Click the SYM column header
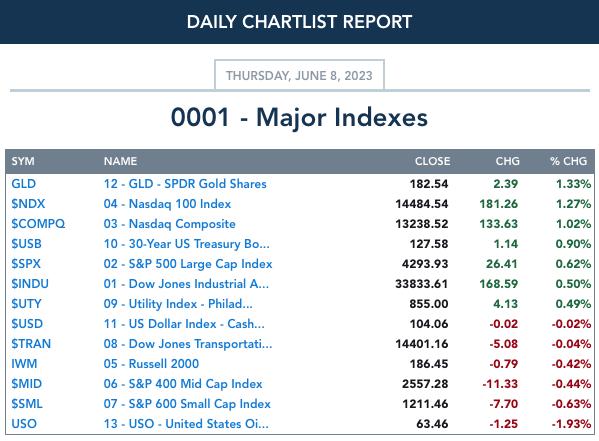Image resolution: width=599 pixels, height=441 pixels. point(23,161)
